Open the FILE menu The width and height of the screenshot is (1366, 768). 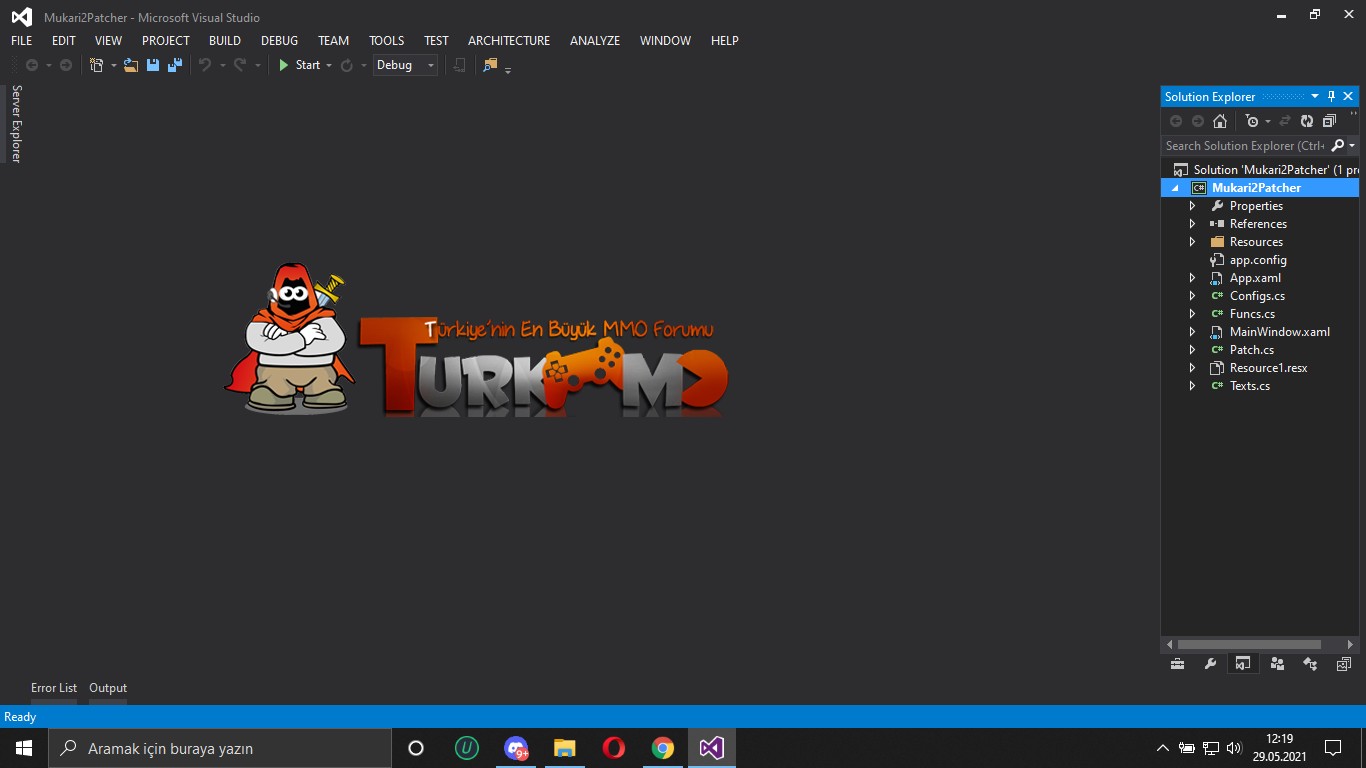coord(22,41)
